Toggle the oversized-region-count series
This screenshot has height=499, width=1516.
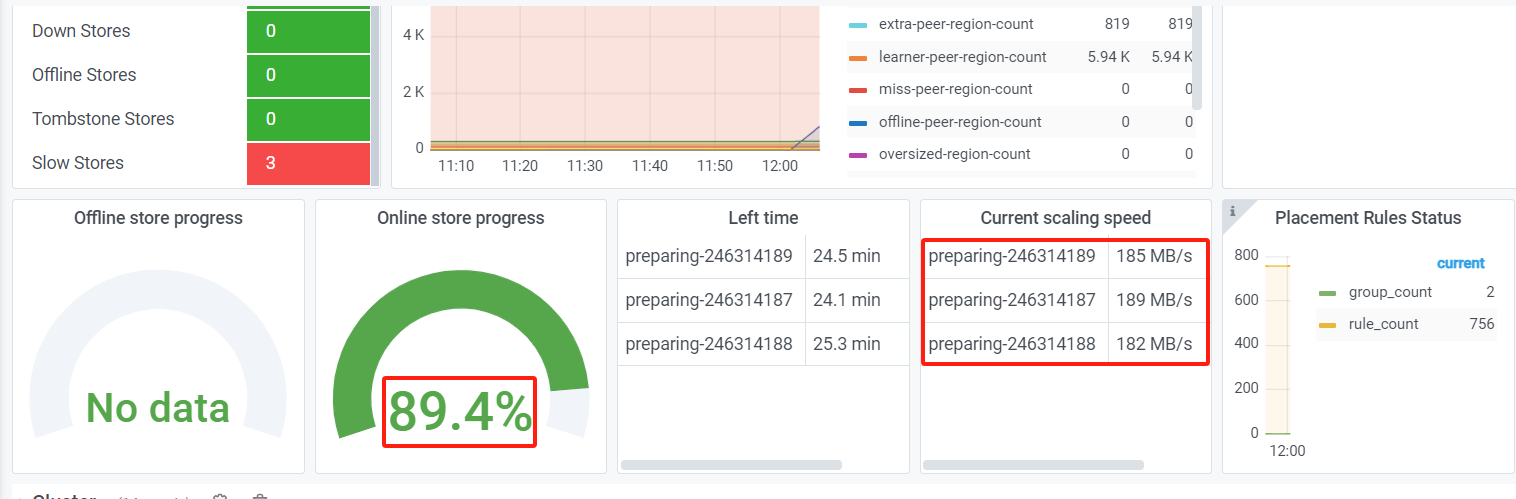click(955, 154)
